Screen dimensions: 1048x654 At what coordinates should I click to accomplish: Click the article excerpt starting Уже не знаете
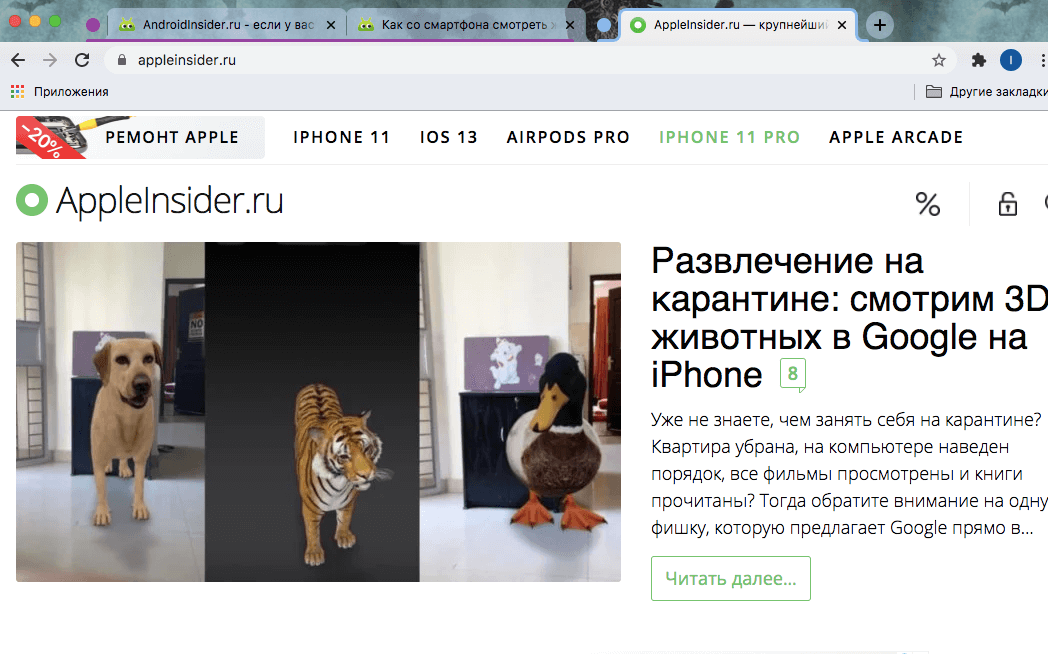[x=849, y=474]
